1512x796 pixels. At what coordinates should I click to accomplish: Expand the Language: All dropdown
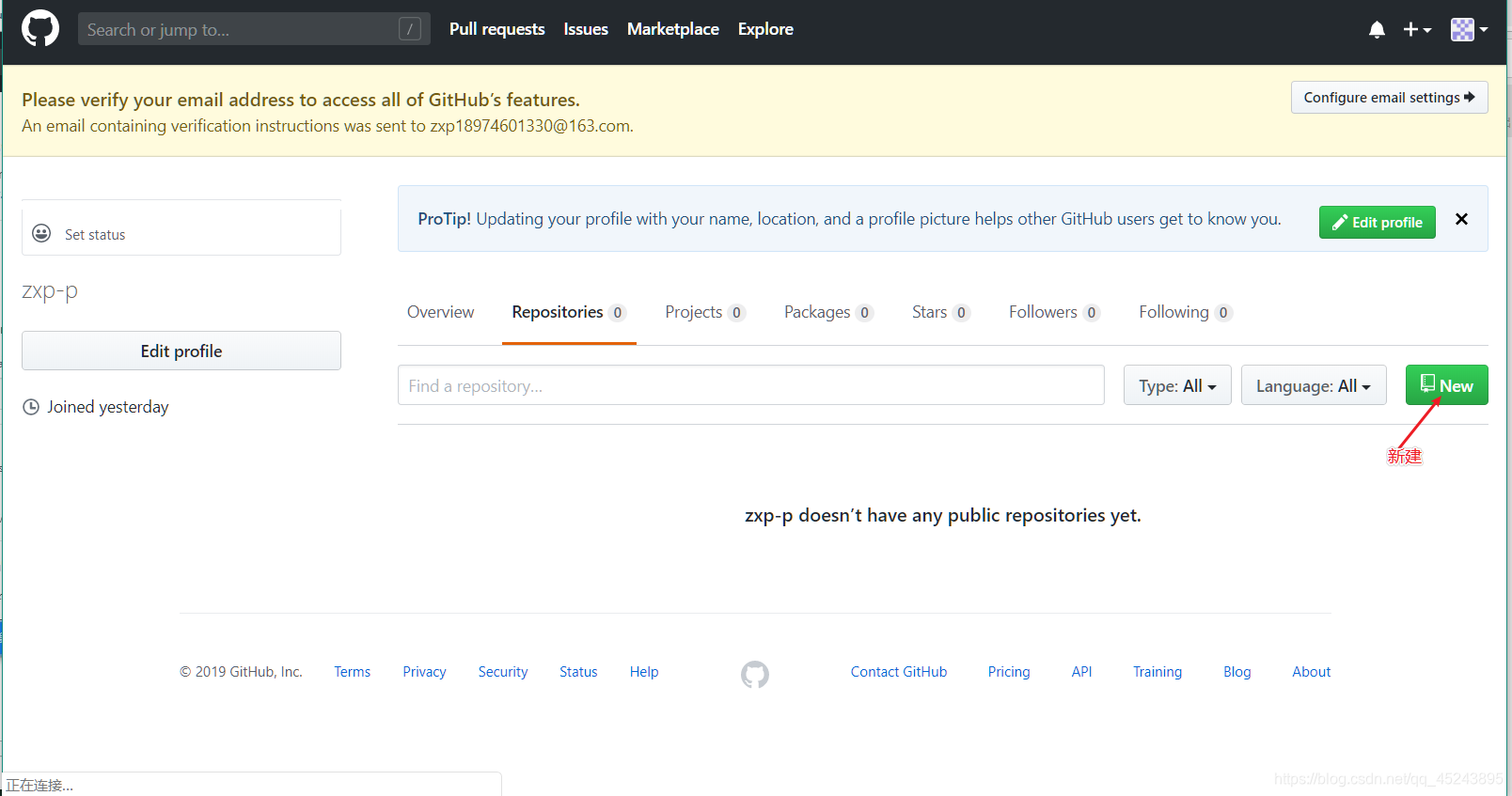click(1314, 385)
